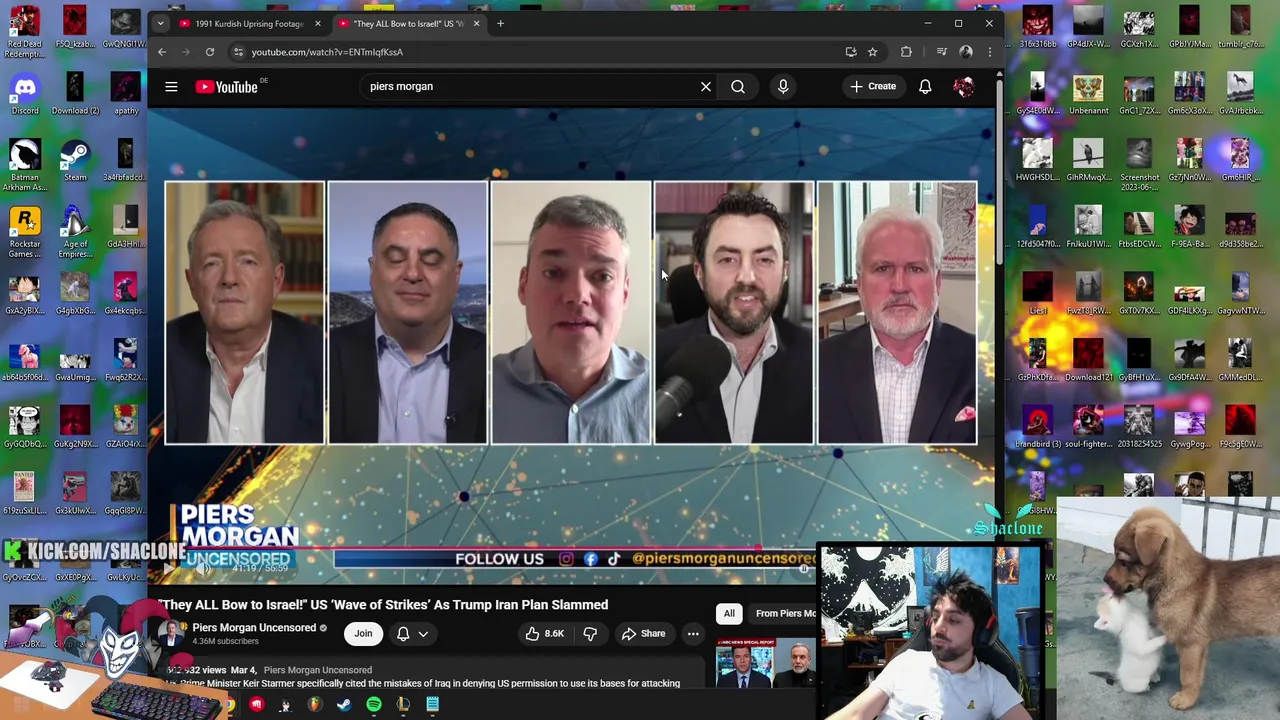Open the Chrome extensions puzzle icon
Image resolution: width=1280 pixels, height=720 pixels.
906,52
